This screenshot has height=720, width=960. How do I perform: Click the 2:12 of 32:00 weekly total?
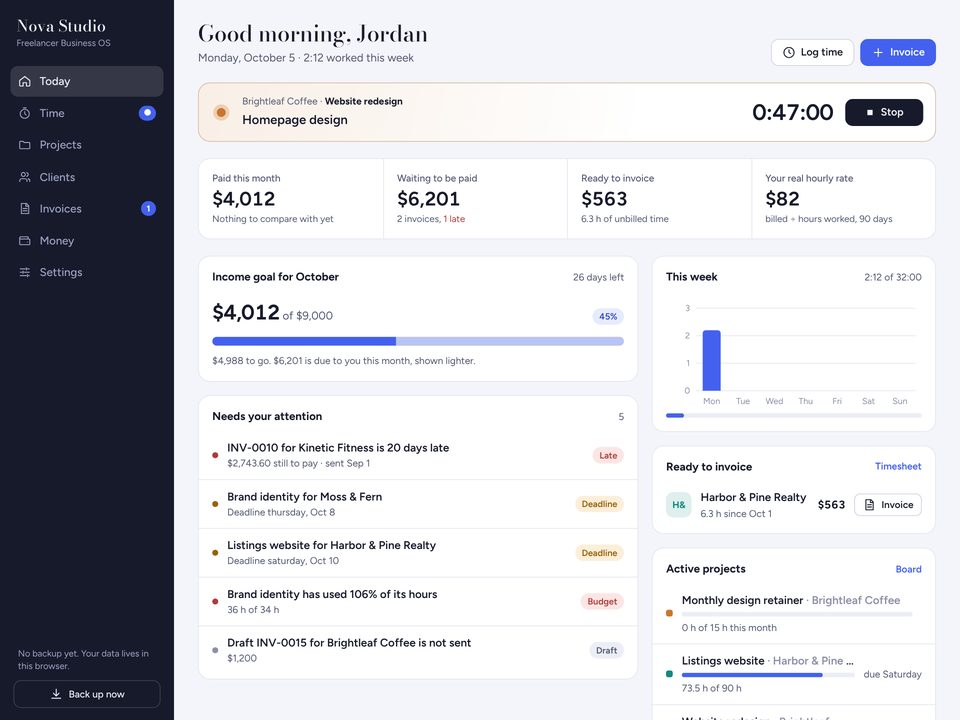(893, 277)
